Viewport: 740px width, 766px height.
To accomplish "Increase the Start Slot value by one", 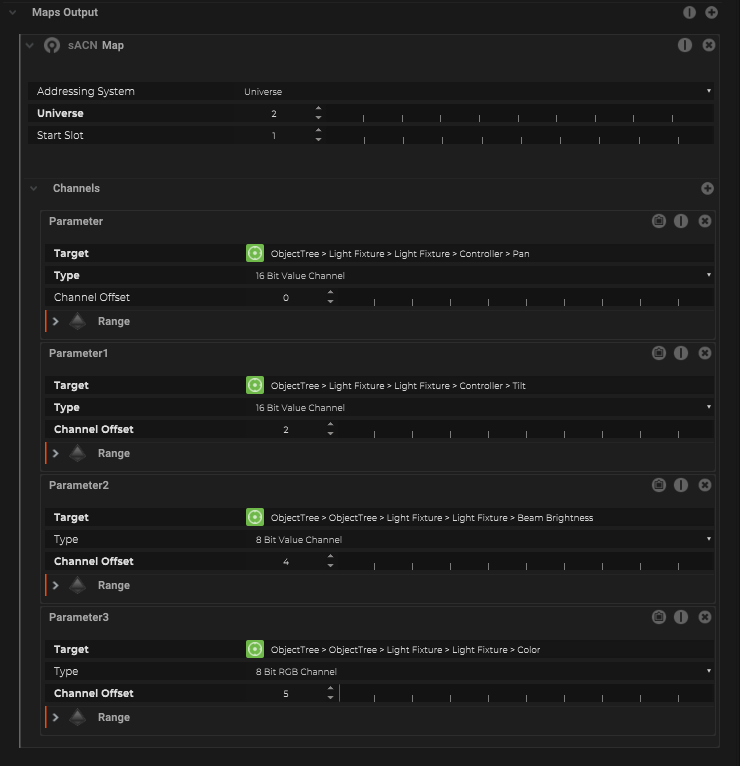I will coord(318,130).
